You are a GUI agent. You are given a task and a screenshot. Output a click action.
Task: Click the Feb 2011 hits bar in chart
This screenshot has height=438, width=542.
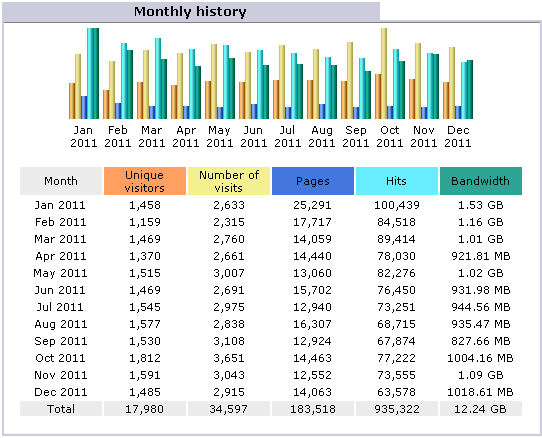point(124,81)
